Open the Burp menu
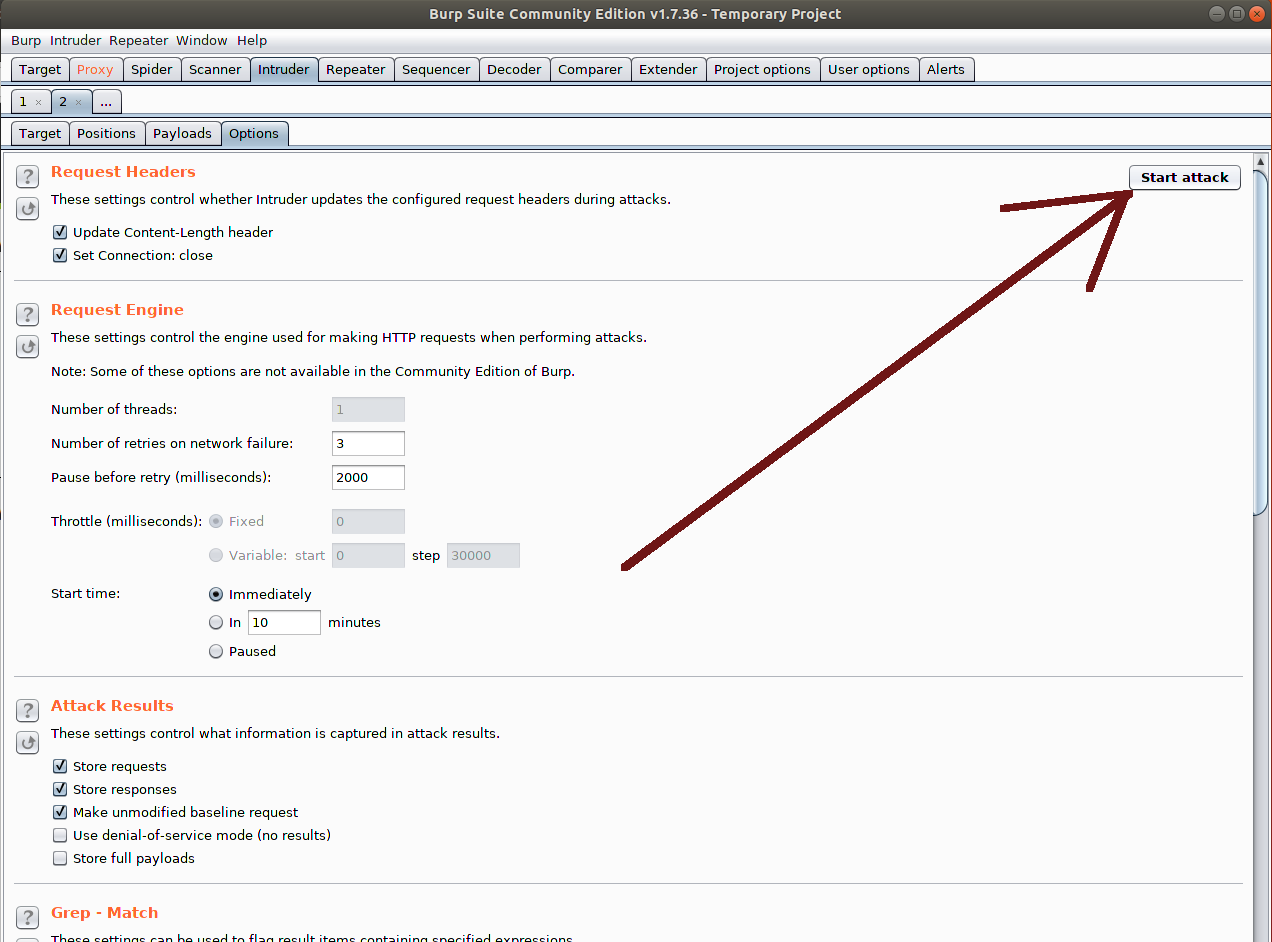Screen dimensions: 1272x942 click(x=26, y=40)
